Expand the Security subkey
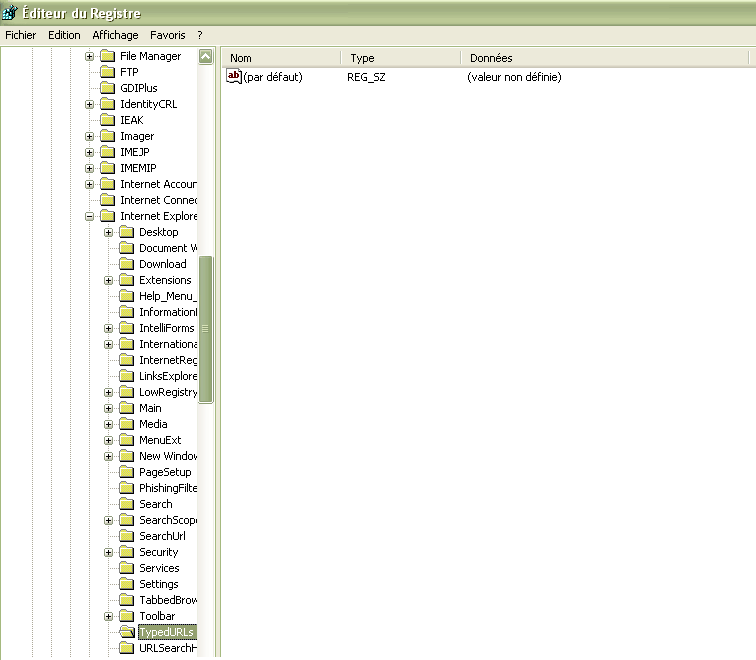Screen dimensions: 756x660 coord(108,552)
